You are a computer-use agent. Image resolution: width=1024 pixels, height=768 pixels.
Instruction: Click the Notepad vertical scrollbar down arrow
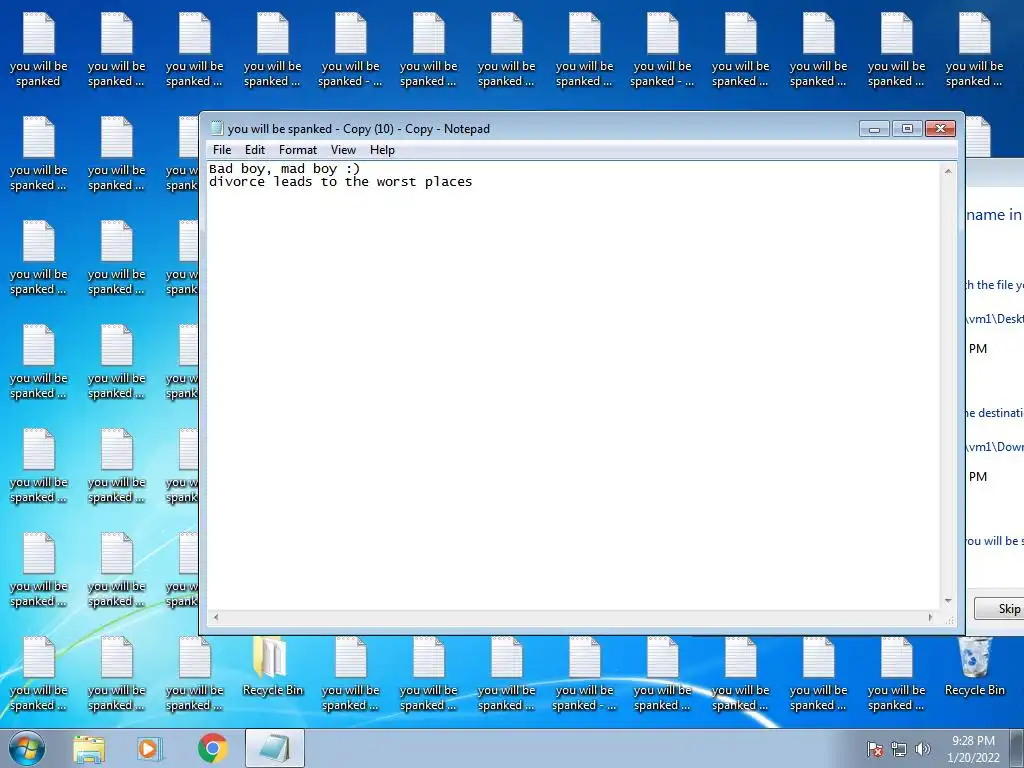[948, 601]
